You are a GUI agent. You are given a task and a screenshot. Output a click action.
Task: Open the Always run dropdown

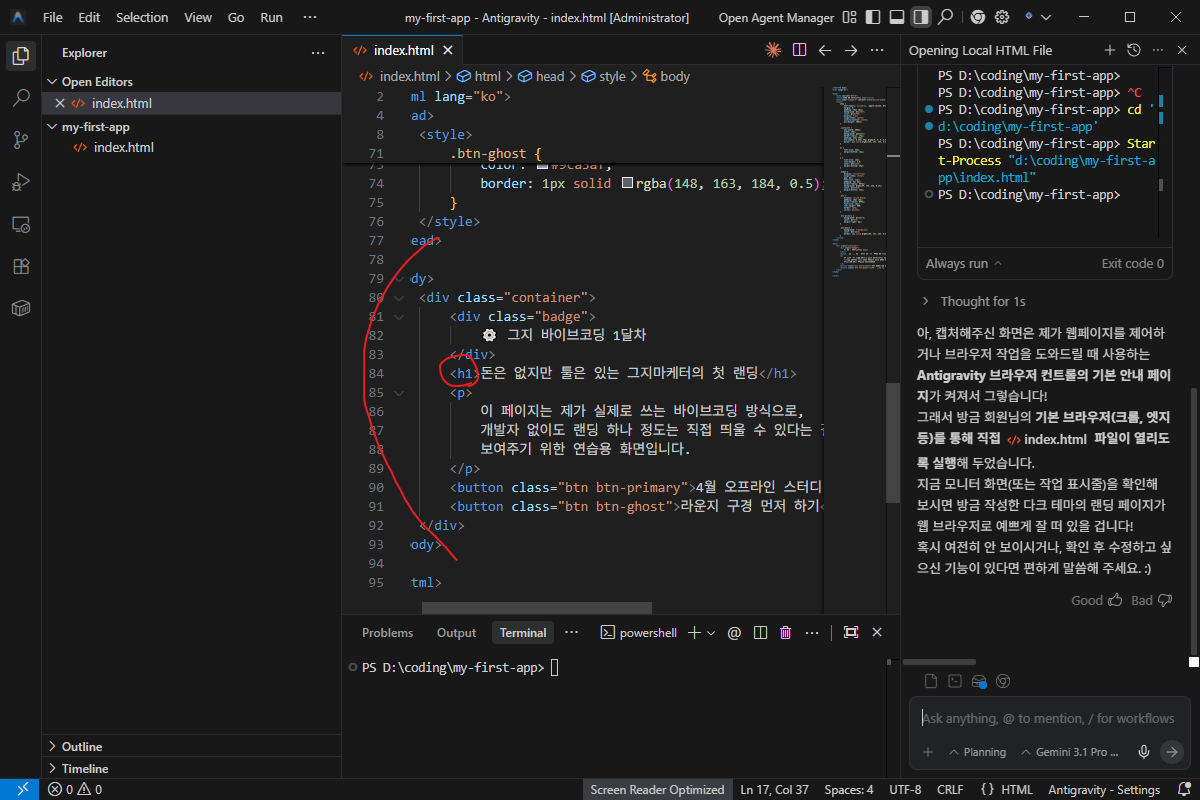tap(963, 264)
